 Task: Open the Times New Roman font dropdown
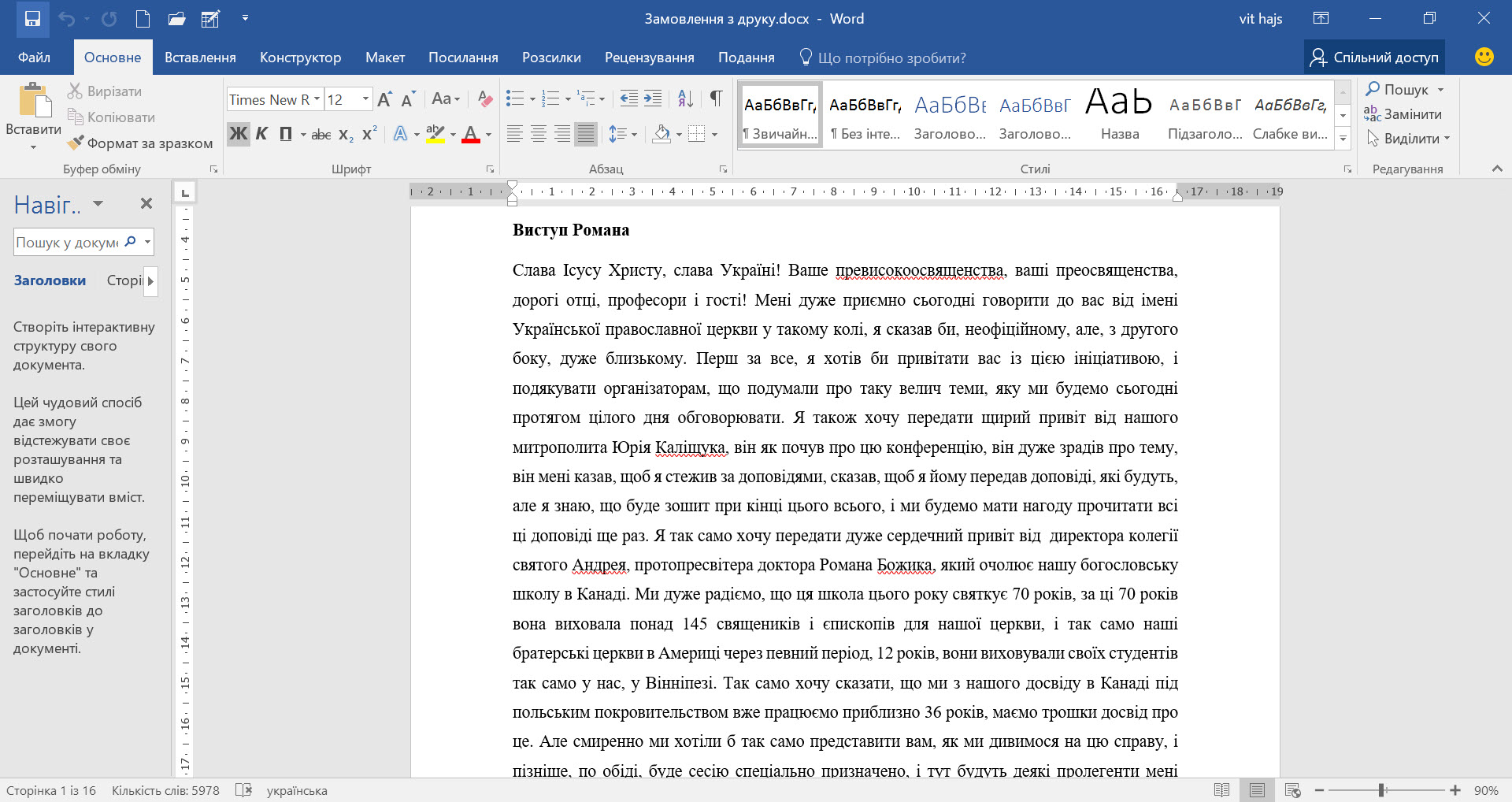point(275,99)
